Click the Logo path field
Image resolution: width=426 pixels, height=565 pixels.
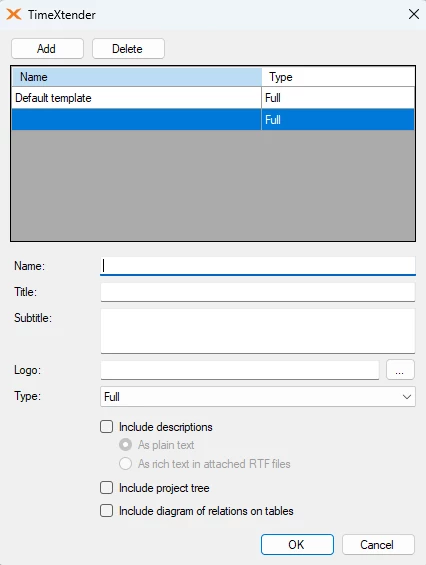coord(240,370)
